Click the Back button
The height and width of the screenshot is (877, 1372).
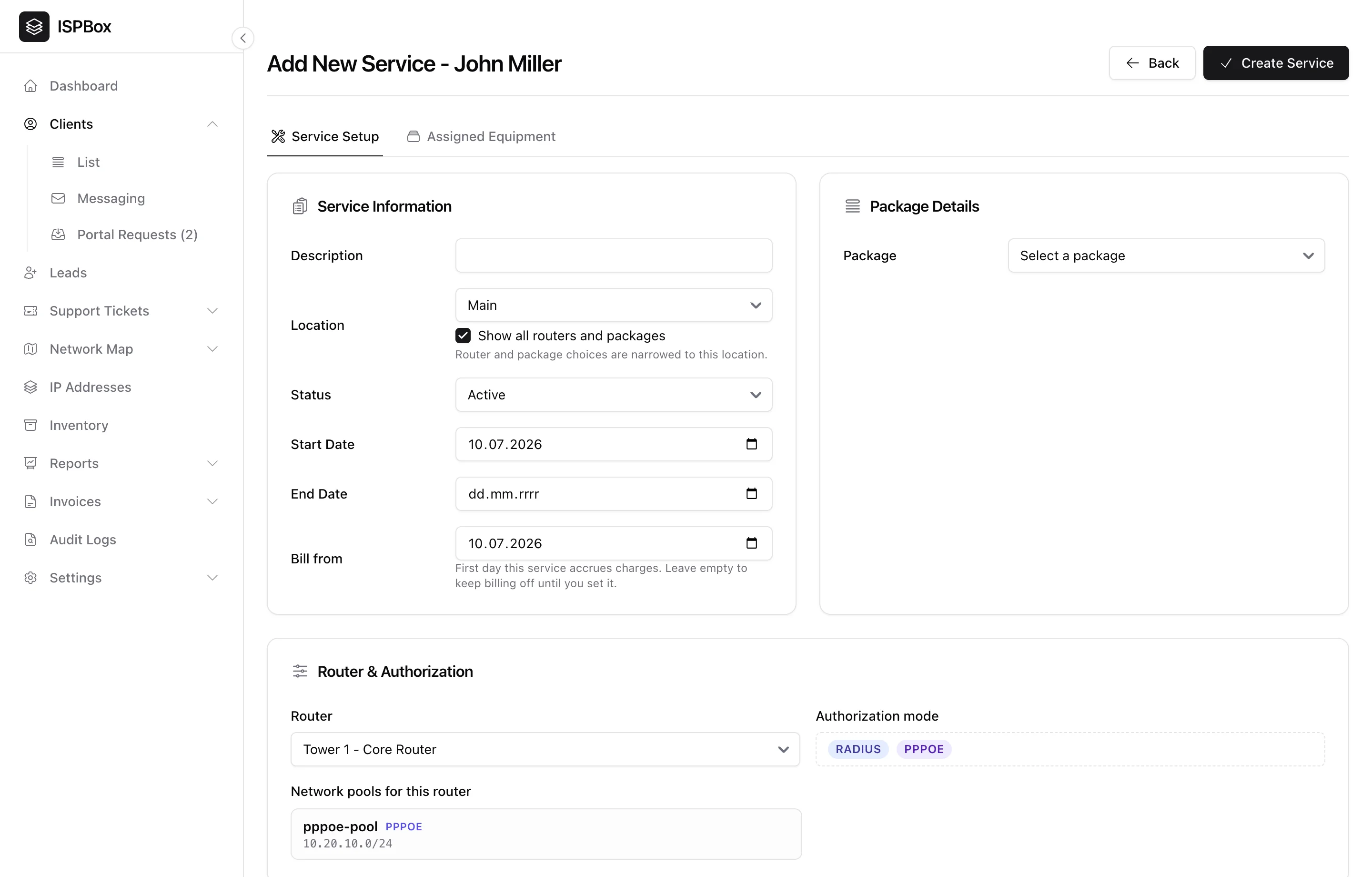click(1151, 63)
